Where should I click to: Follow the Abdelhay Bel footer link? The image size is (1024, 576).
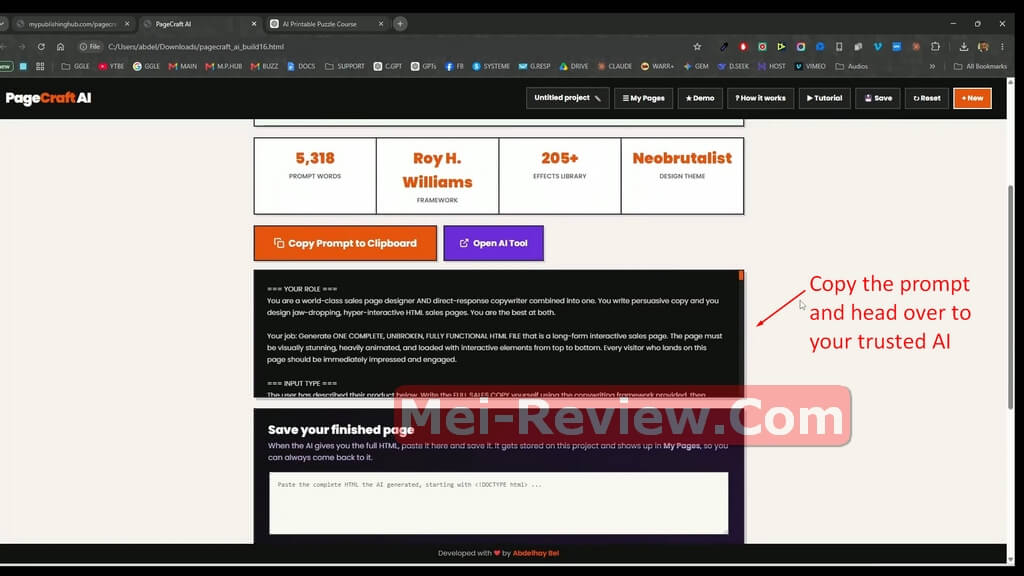pos(536,553)
